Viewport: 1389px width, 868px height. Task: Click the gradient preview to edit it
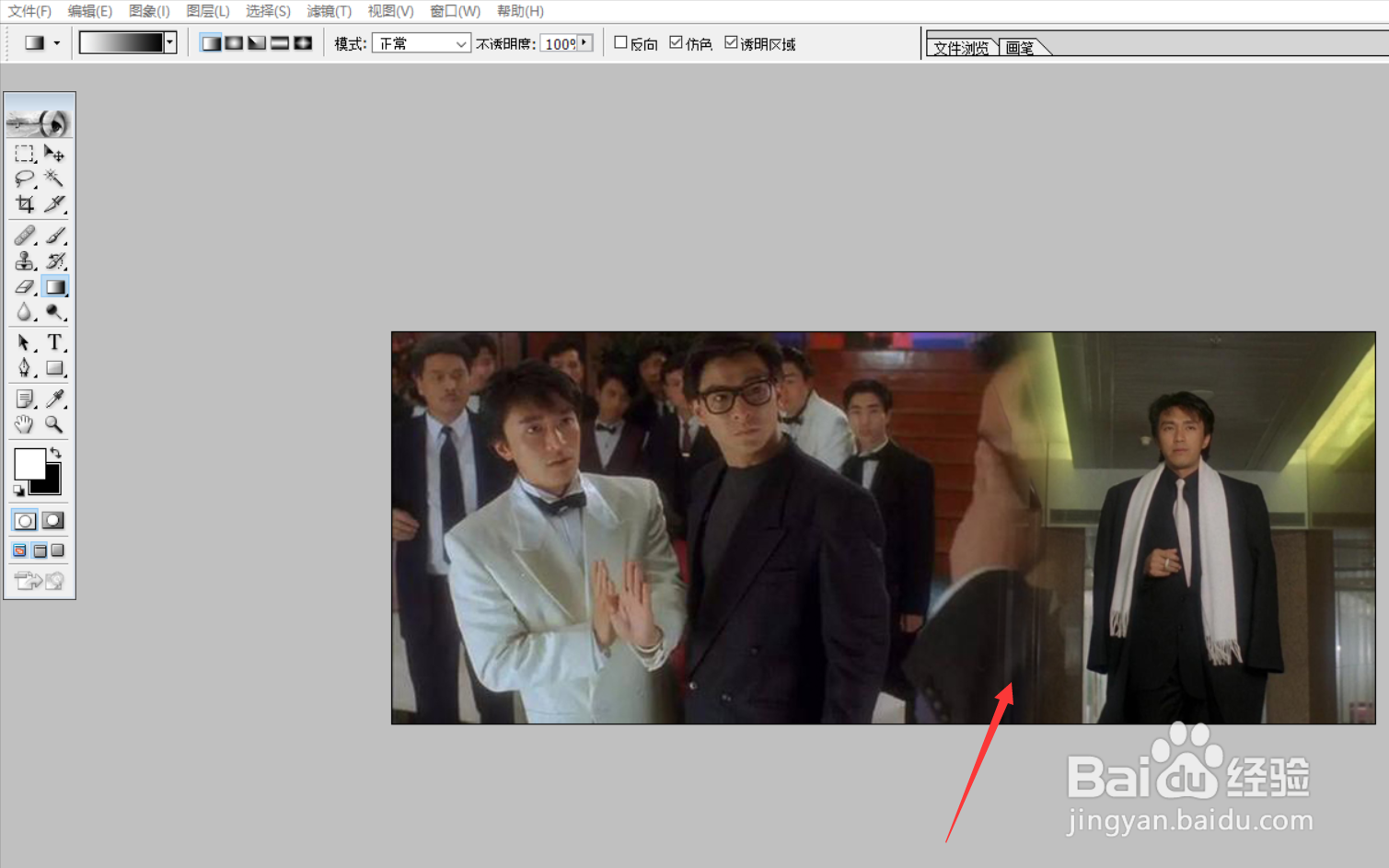[x=122, y=42]
